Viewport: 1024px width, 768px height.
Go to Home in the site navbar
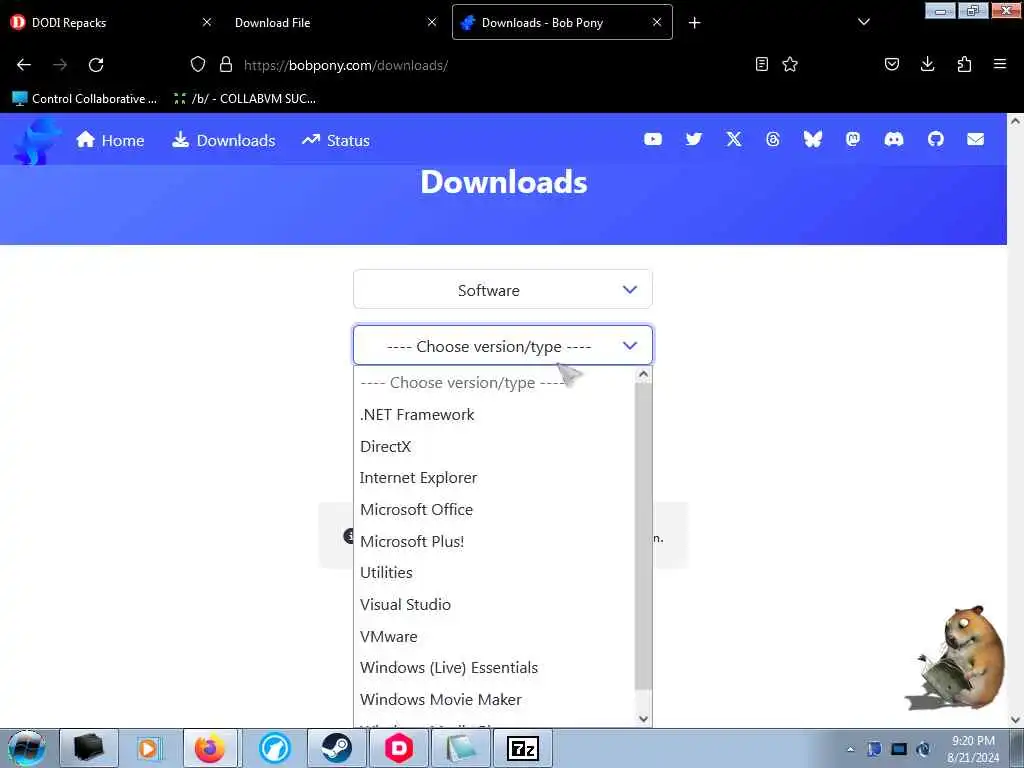pos(110,140)
